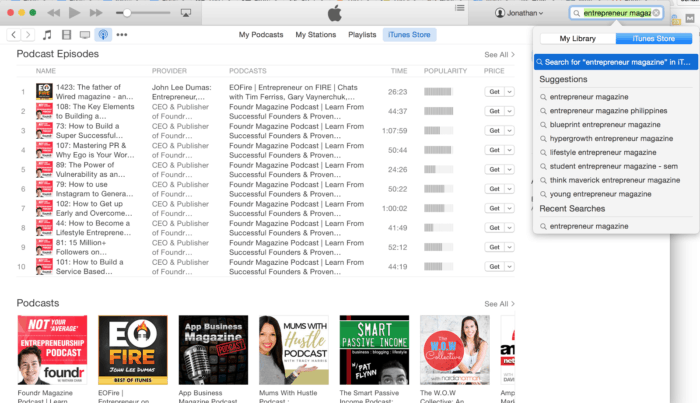This screenshot has height=403, width=700.
Task: Open App Business Magazine Podcast cover
Action: tap(213, 350)
